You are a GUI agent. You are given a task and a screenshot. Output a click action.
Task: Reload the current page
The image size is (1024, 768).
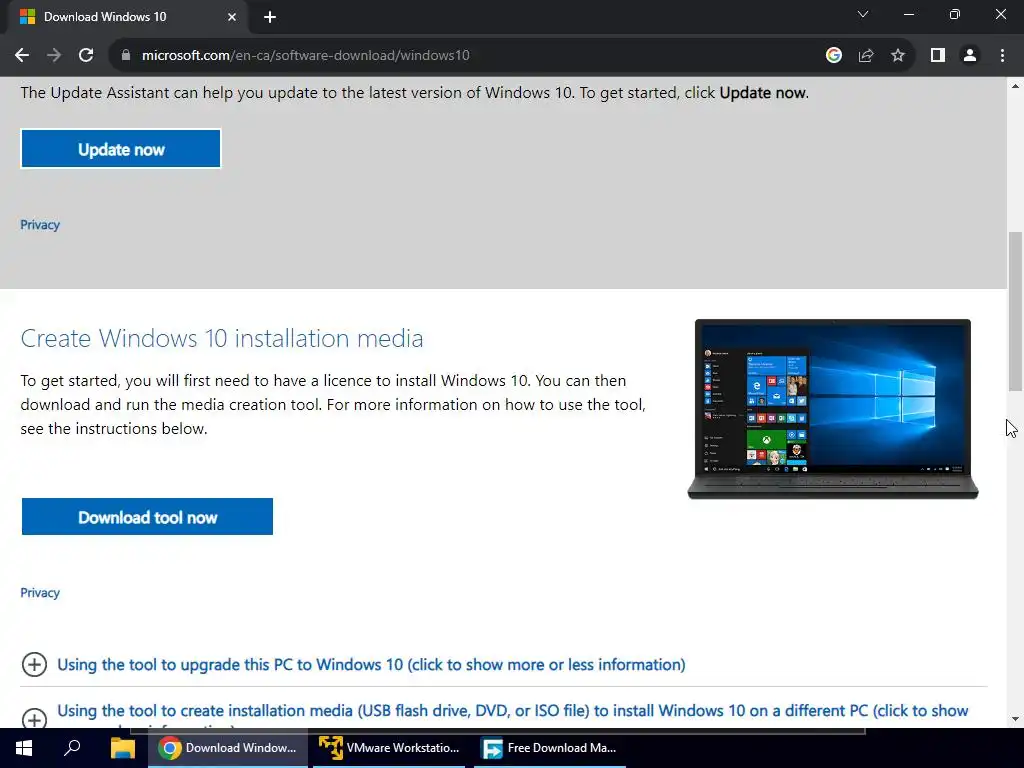[x=86, y=56]
